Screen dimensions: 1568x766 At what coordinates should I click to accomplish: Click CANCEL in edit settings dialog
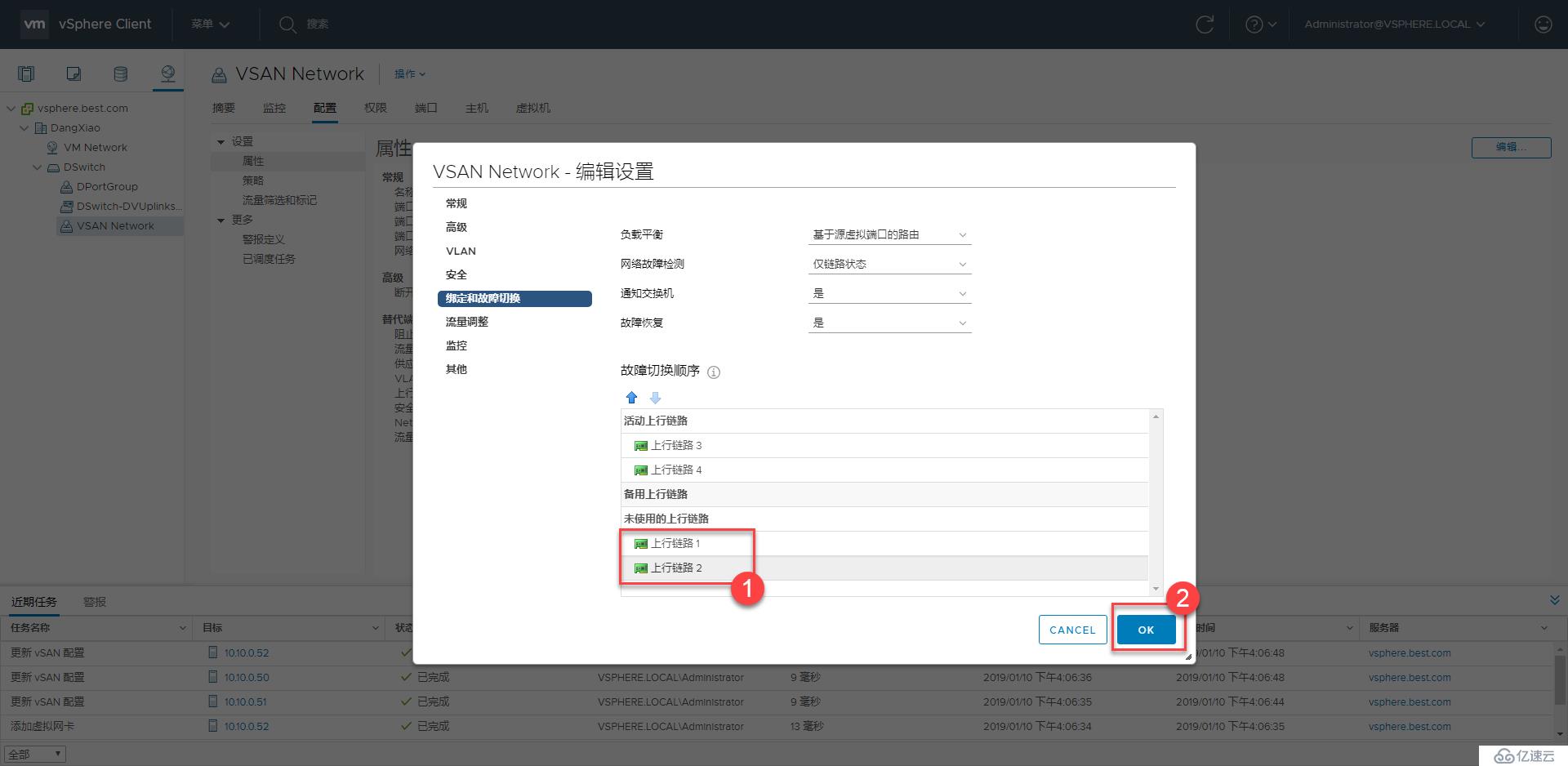pos(1072,630)
